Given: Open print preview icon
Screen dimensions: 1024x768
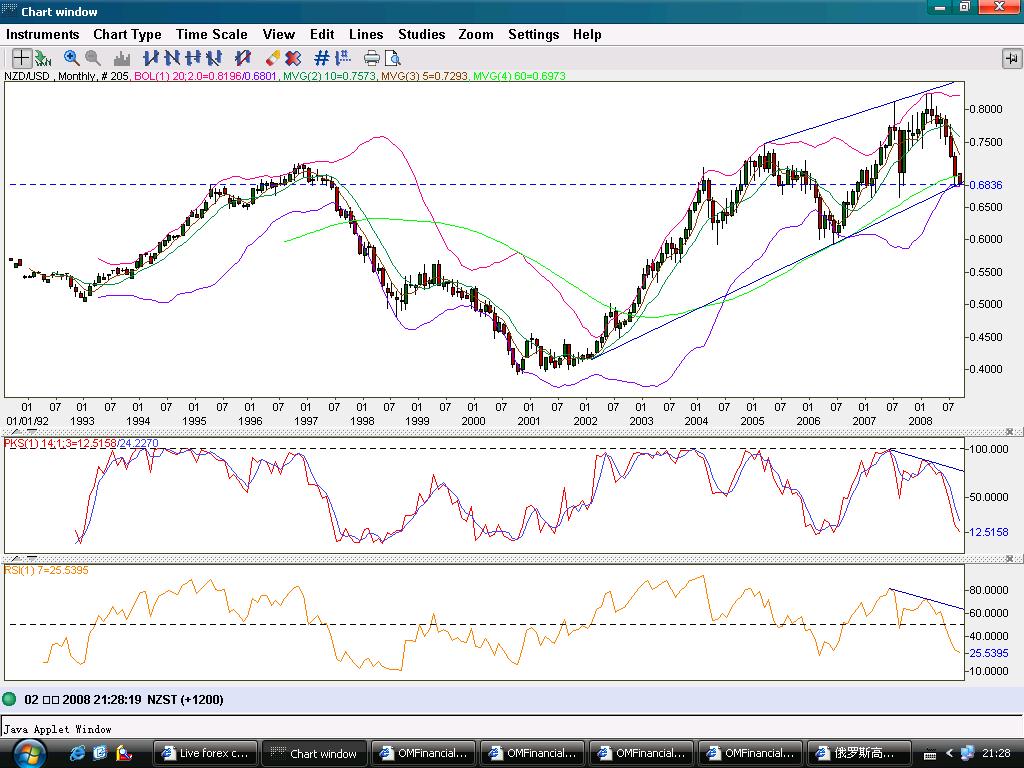Looking at the screenshot, I should pos(392,58).
